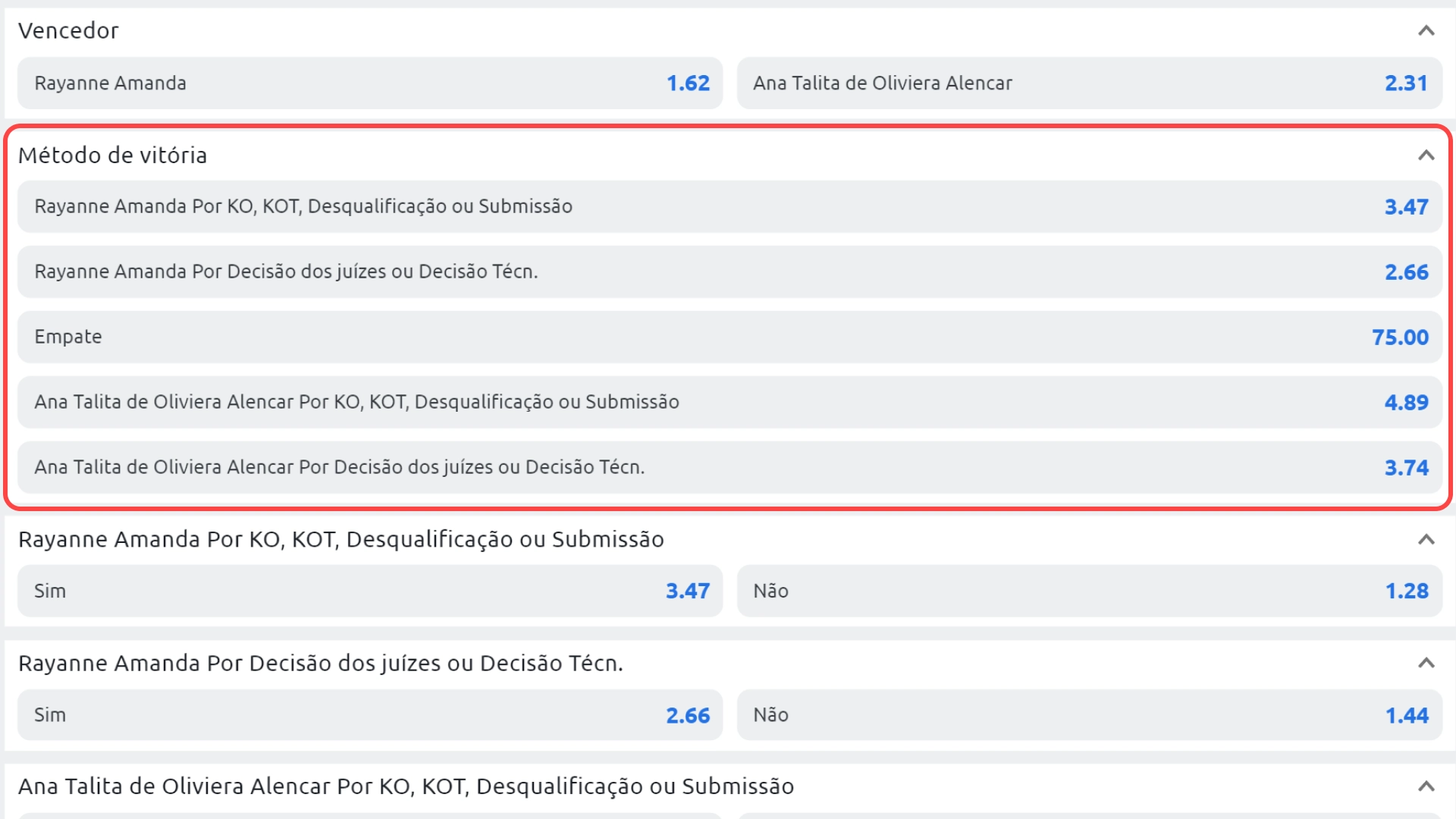Viewport: 1456px width, 819px height.
Task: Click Ana Talita Por KO section heading
Action: point(406,786)
